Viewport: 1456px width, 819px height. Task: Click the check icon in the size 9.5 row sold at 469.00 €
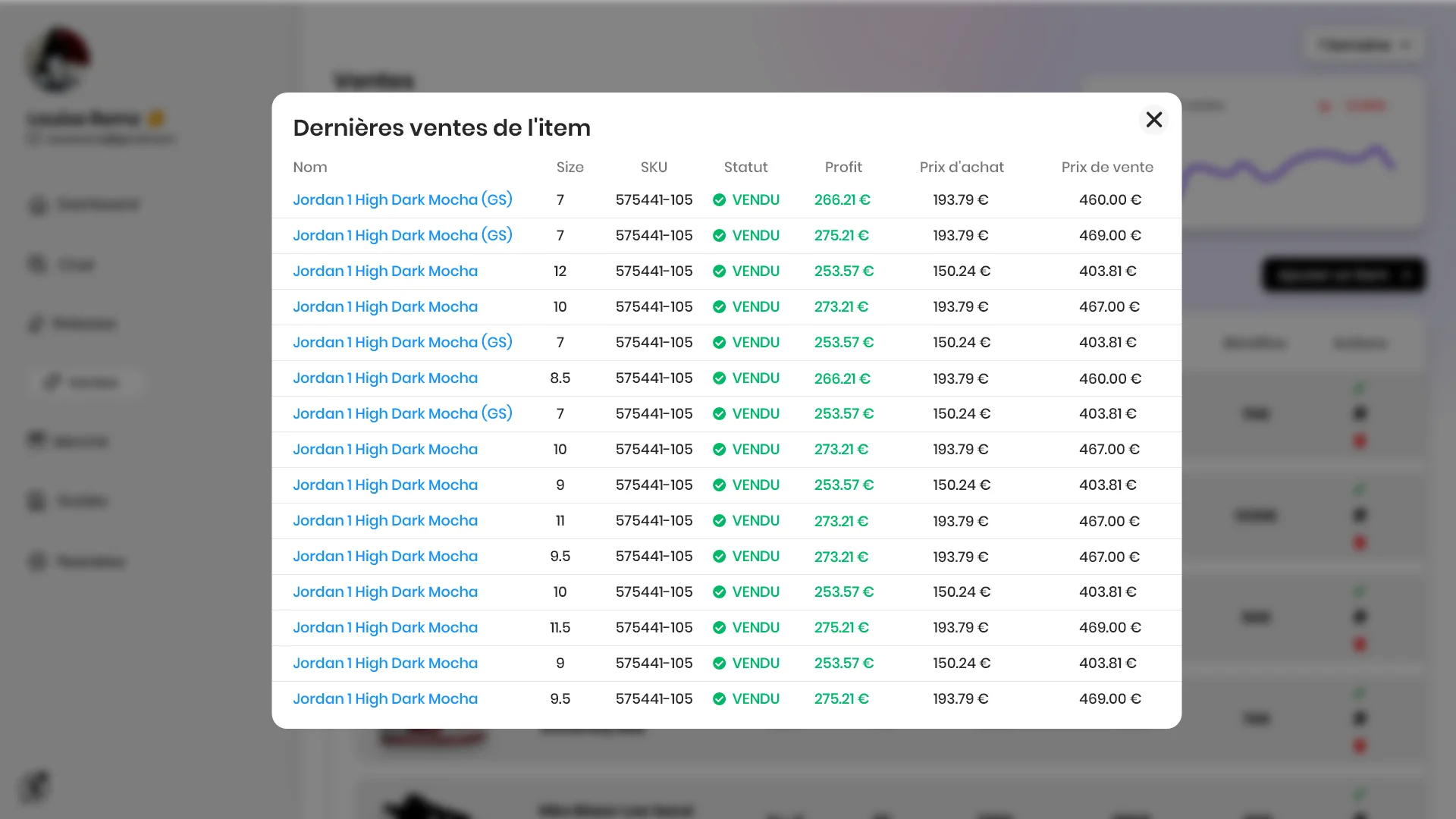pos(720,699)
